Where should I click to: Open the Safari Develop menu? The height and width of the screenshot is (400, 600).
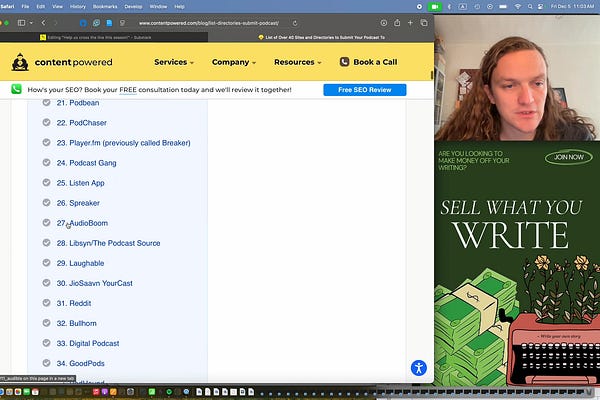point(133,7)
